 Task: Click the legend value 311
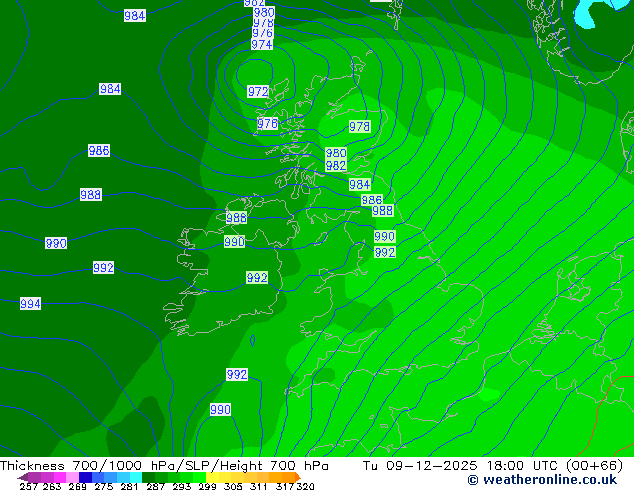(259, 486)
